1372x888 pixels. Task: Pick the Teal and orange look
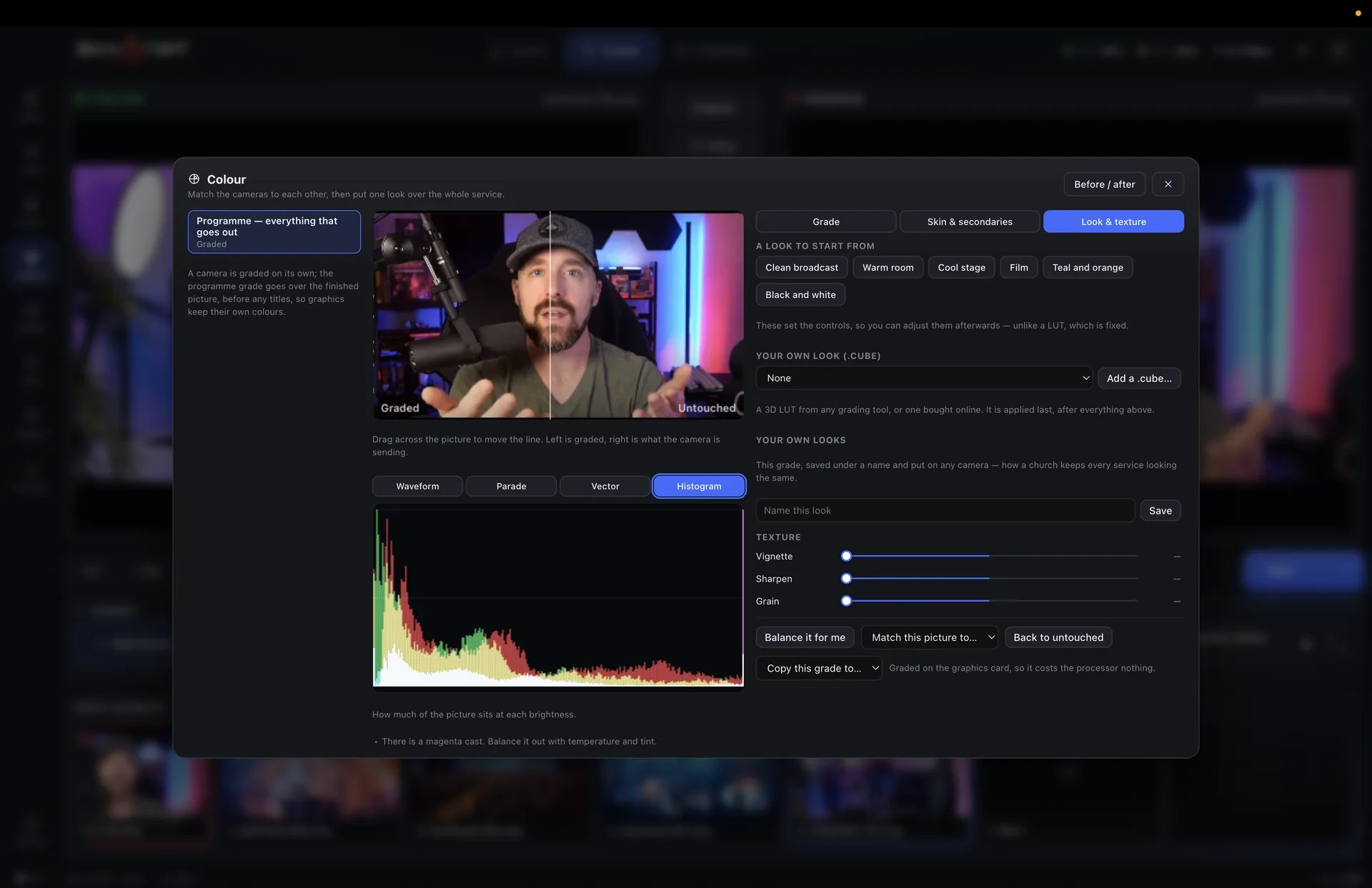coord(1088,267)
